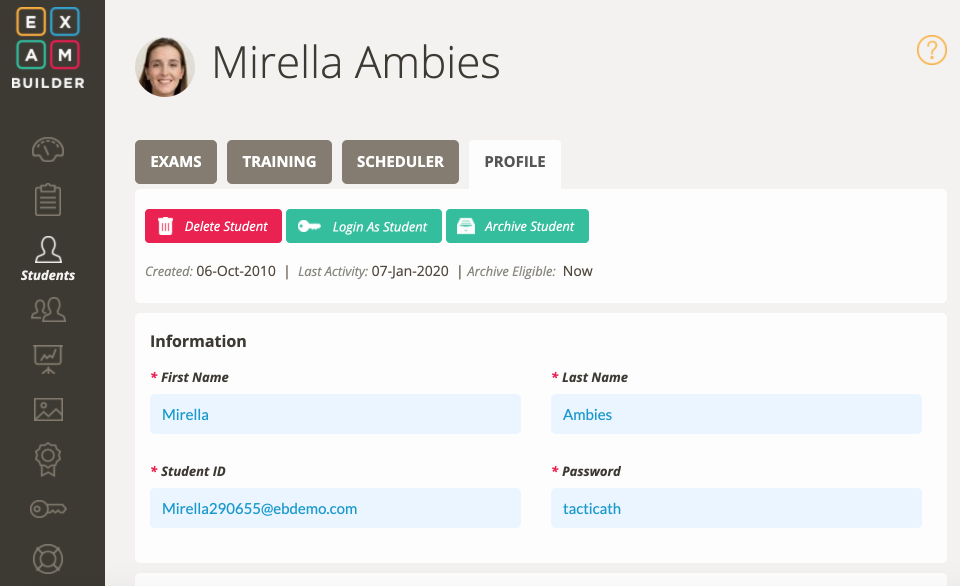Select the SCHEDULER tab

(400, 161)
